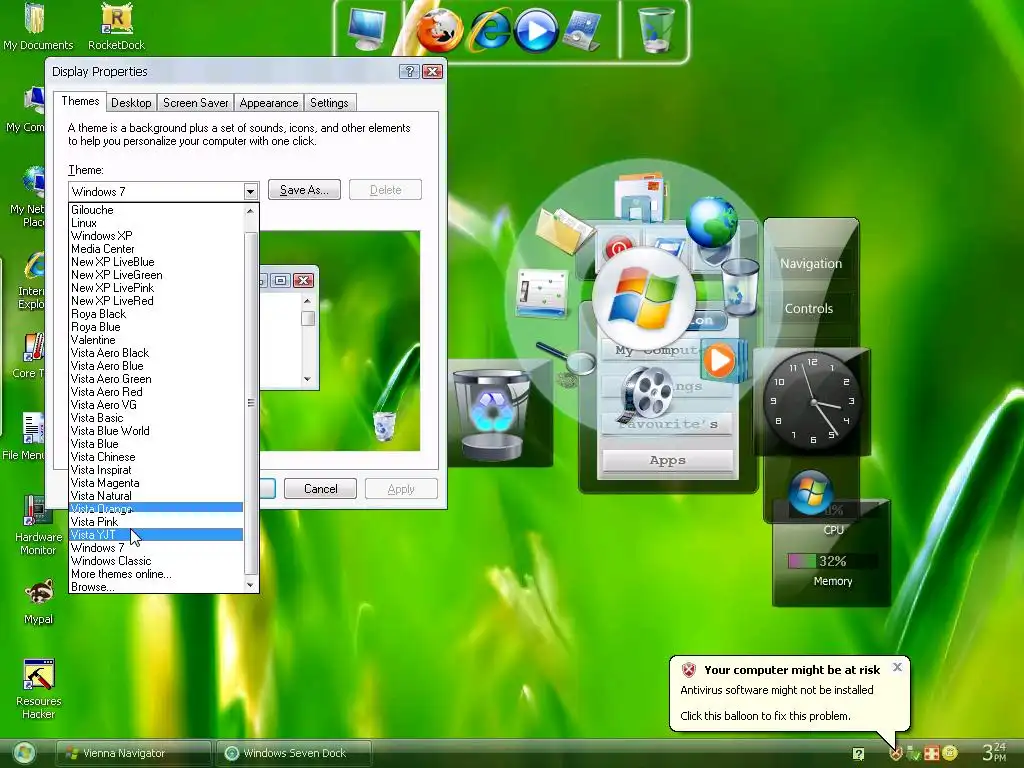Click Cancel in Display Properties
Viewport: 1024px width, 768px height.
[321, 489]
